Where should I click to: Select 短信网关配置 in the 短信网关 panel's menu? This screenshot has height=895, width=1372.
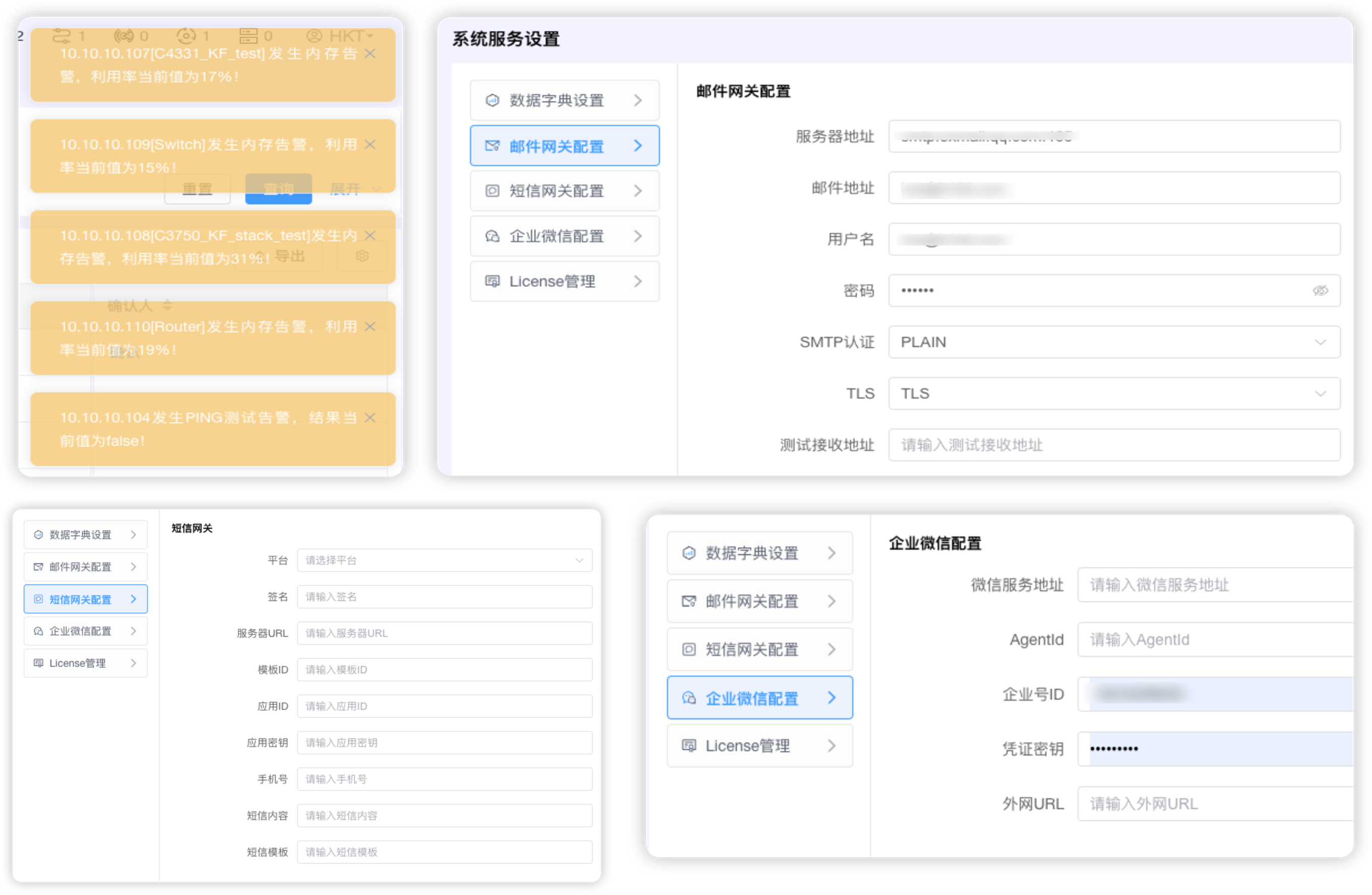[85, 599]
